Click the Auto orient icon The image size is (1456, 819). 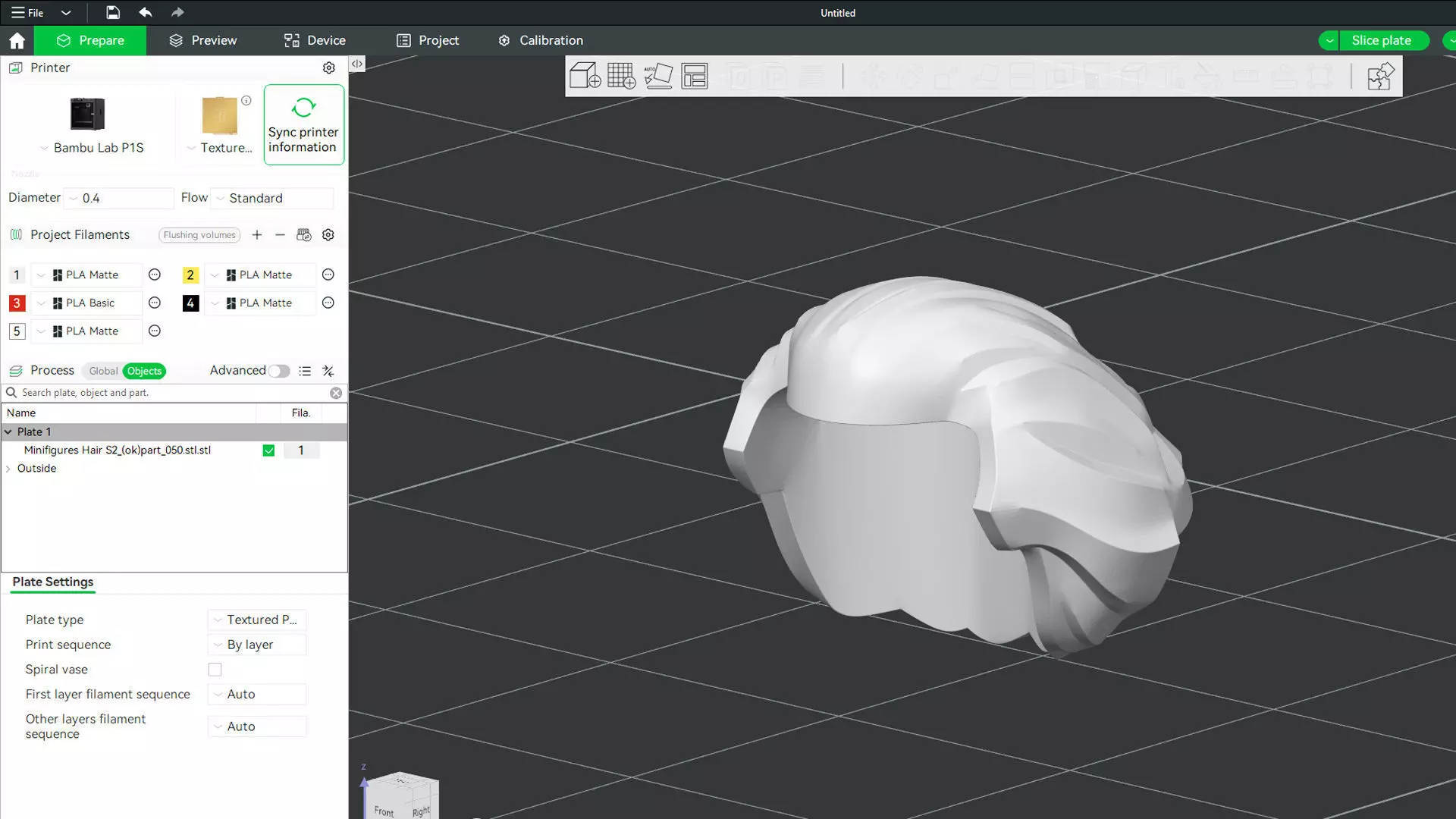click(x=657, y=76)
